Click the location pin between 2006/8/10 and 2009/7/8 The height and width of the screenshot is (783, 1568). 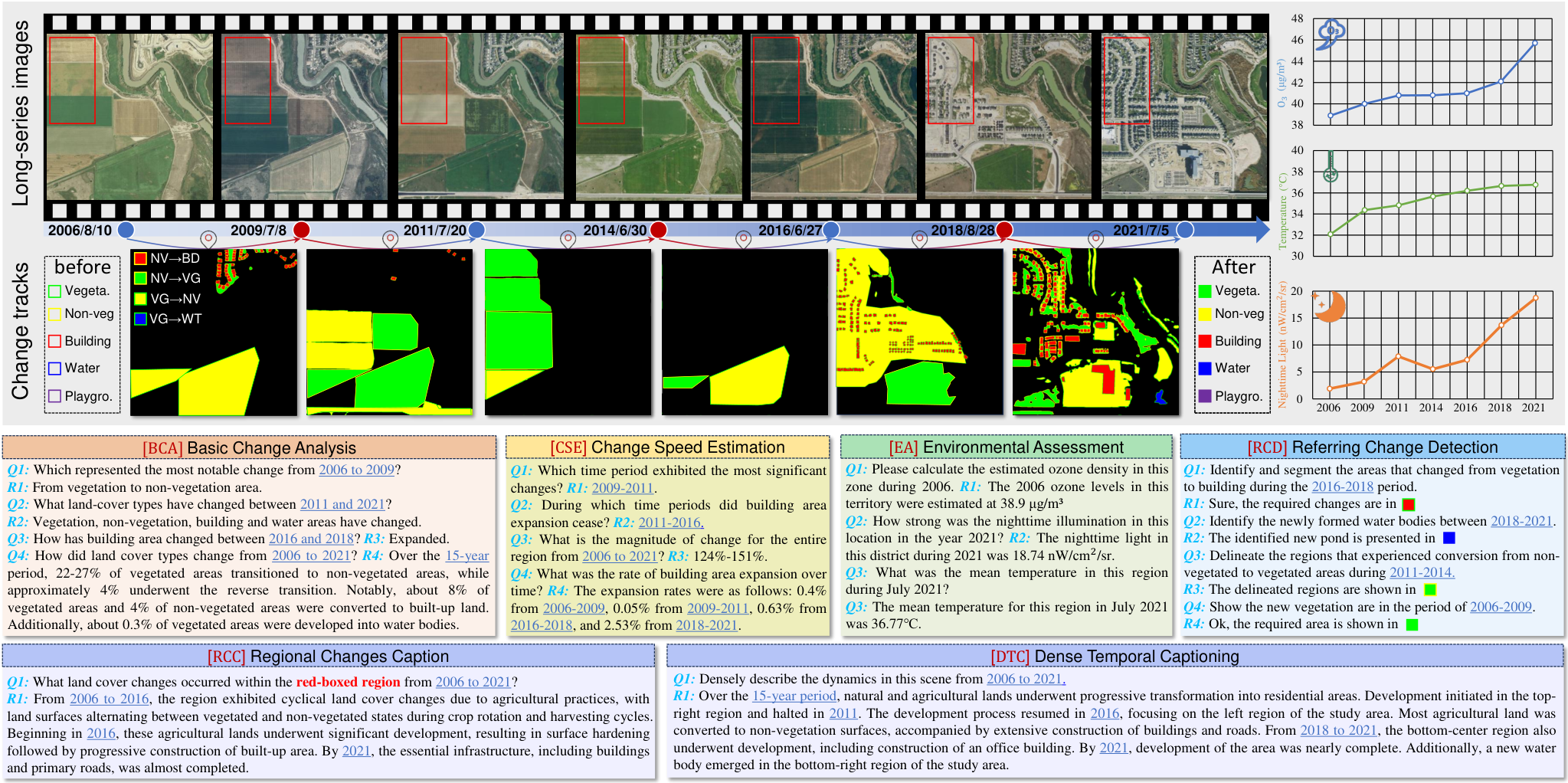point(208,240)
